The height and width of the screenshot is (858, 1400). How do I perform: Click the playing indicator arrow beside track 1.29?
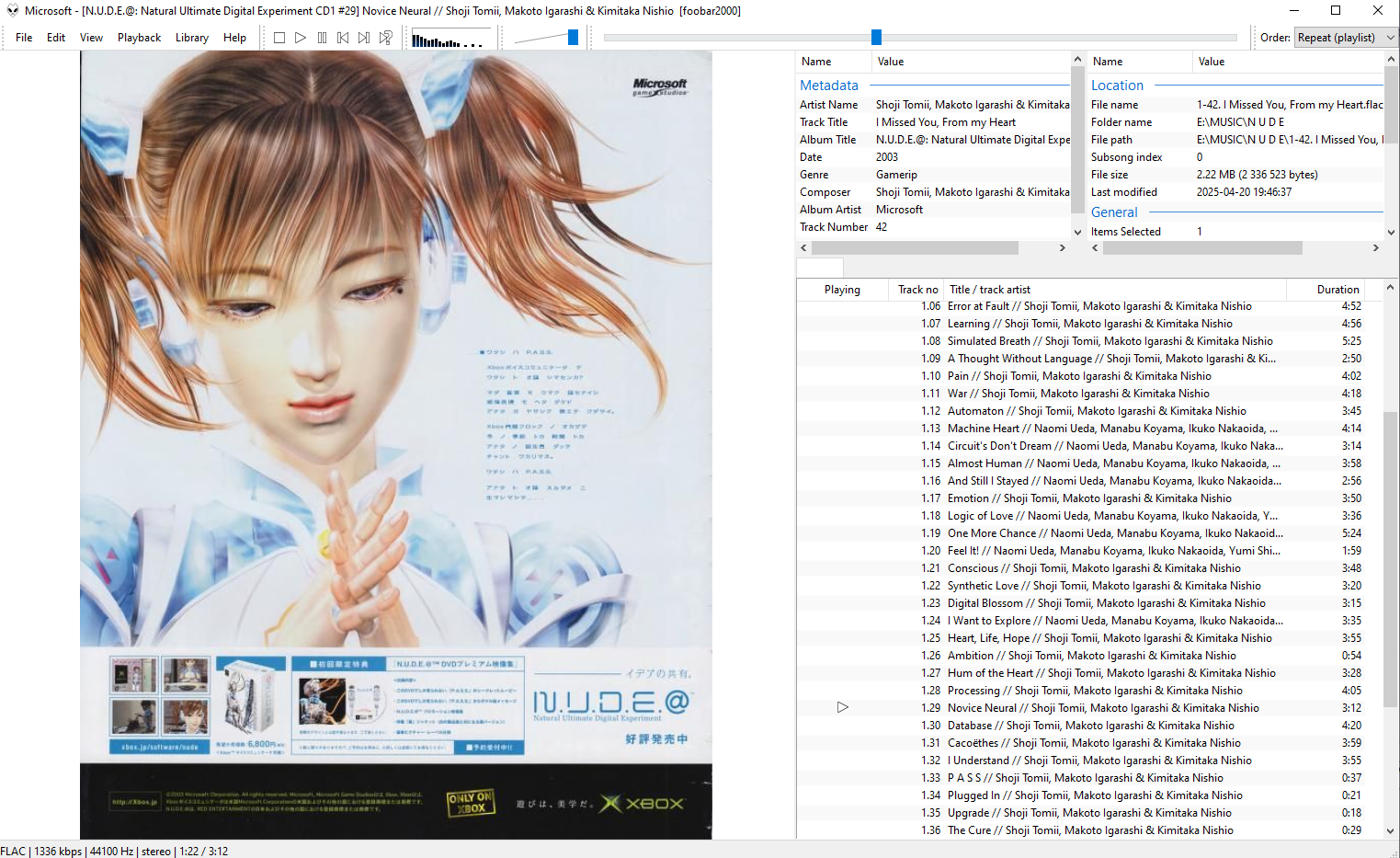coord(842,707)
